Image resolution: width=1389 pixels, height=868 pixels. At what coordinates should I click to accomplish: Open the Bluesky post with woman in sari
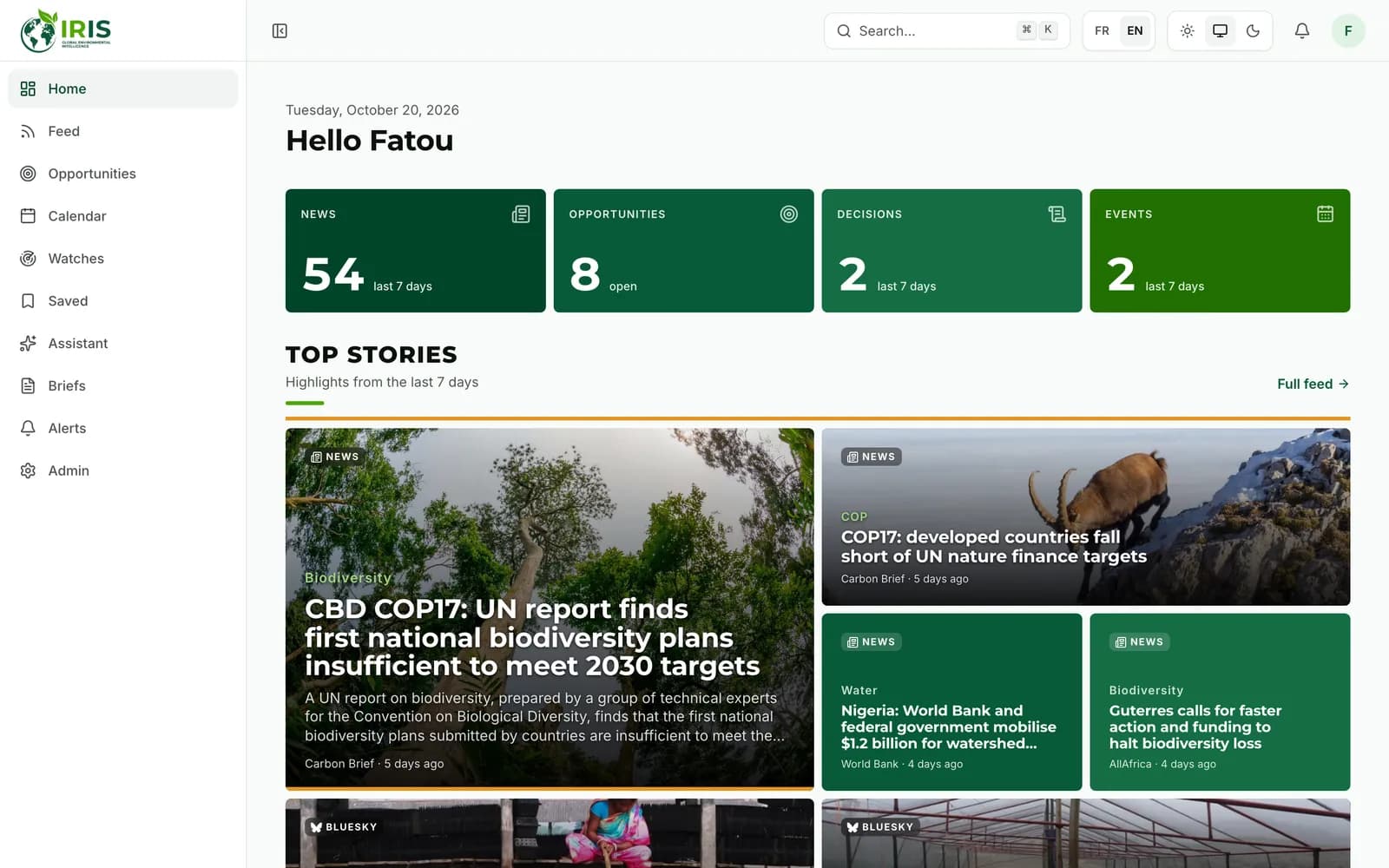[x=550, y=833]
